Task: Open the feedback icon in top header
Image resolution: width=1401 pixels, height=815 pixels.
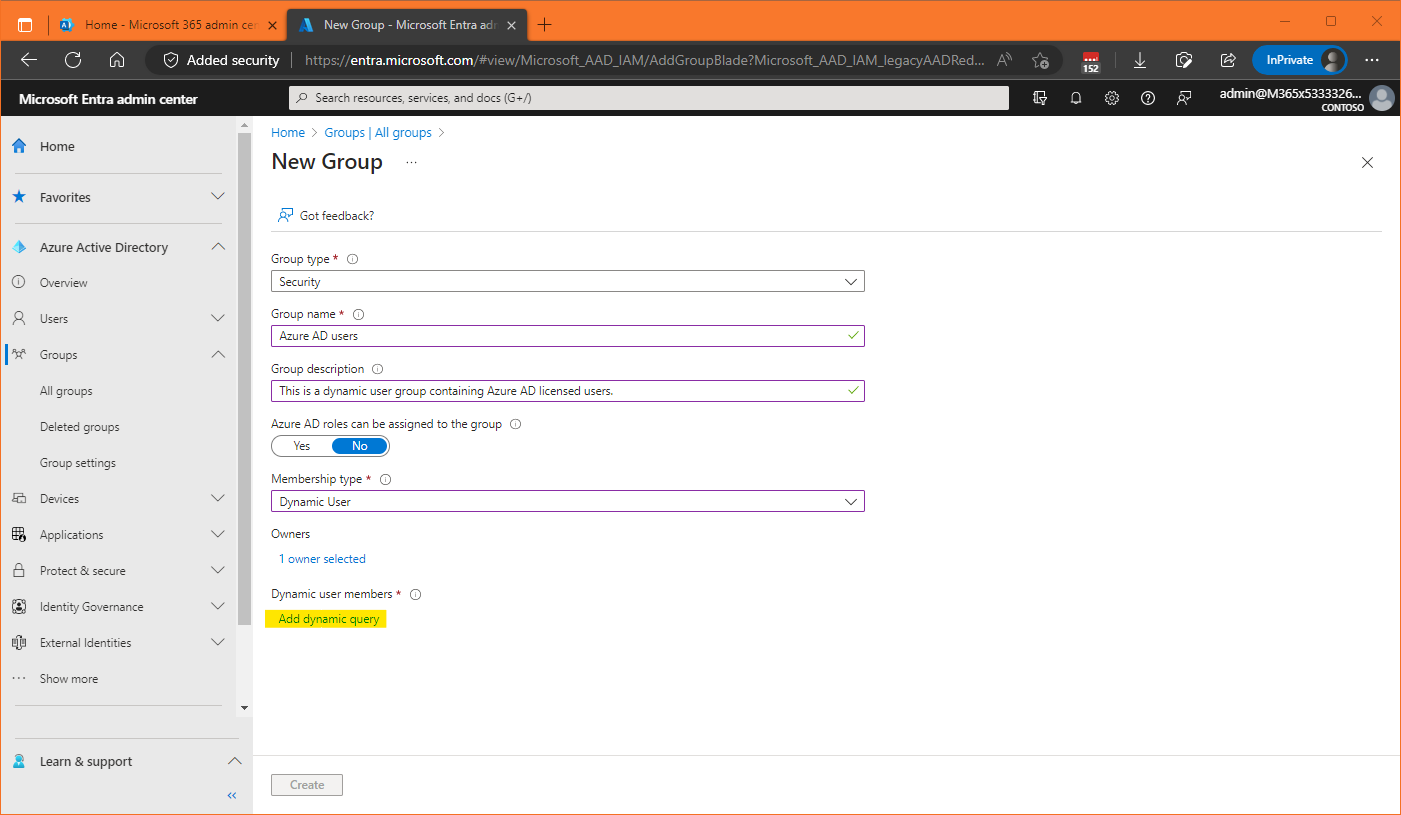Action: 1184,98
